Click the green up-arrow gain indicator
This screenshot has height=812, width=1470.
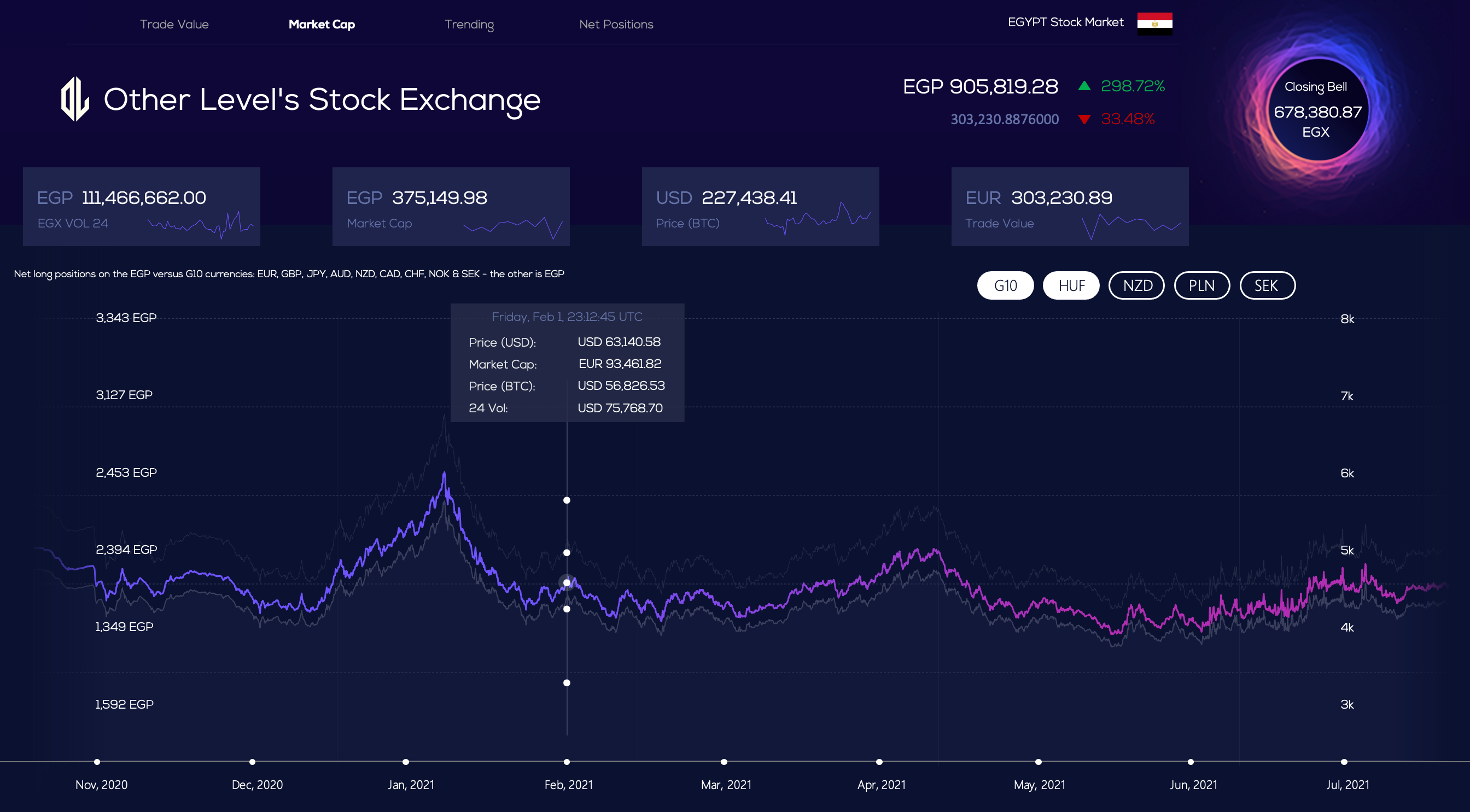pos(1084,86)
